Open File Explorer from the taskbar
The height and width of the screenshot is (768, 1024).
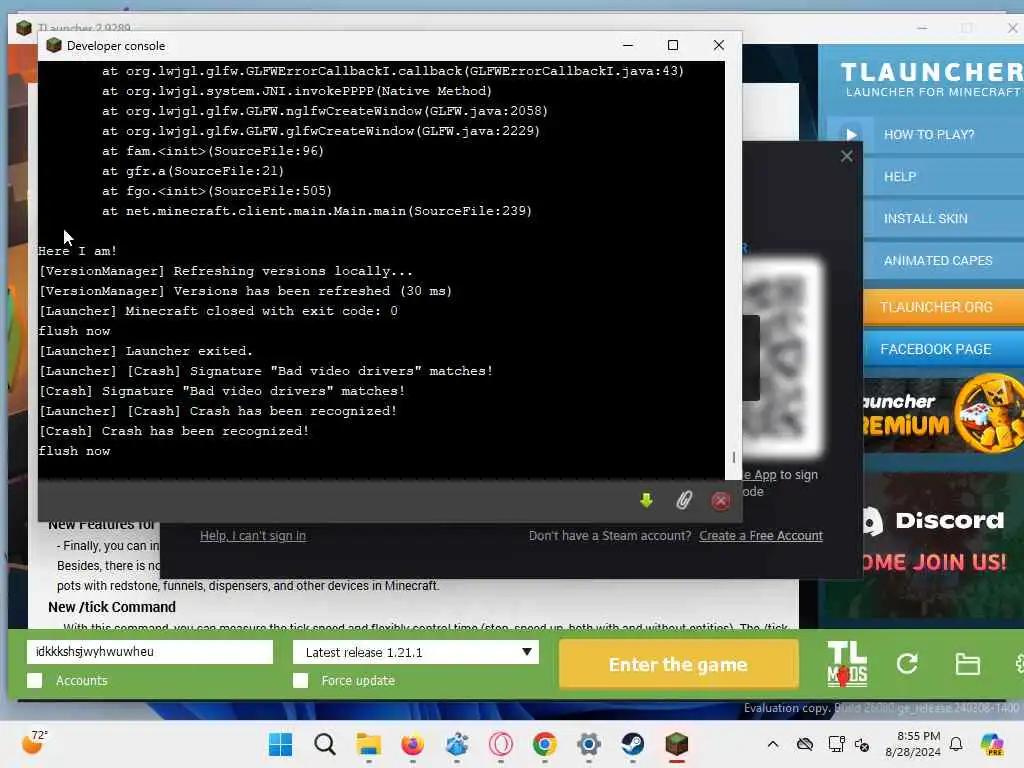pos(368,744)
